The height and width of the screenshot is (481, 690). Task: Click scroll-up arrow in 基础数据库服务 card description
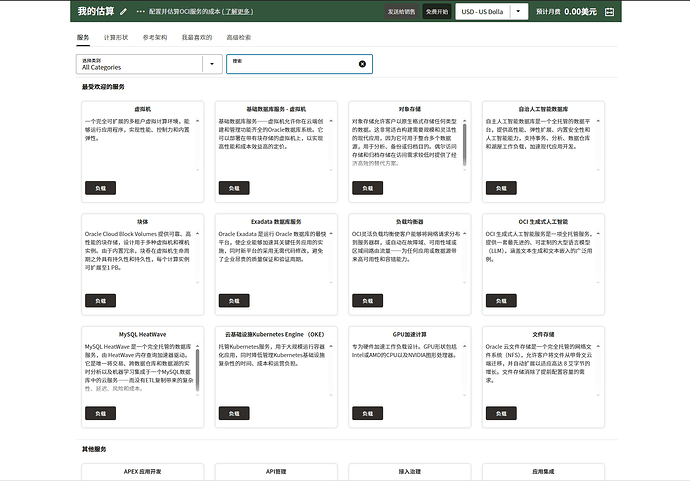coord(331,121)
